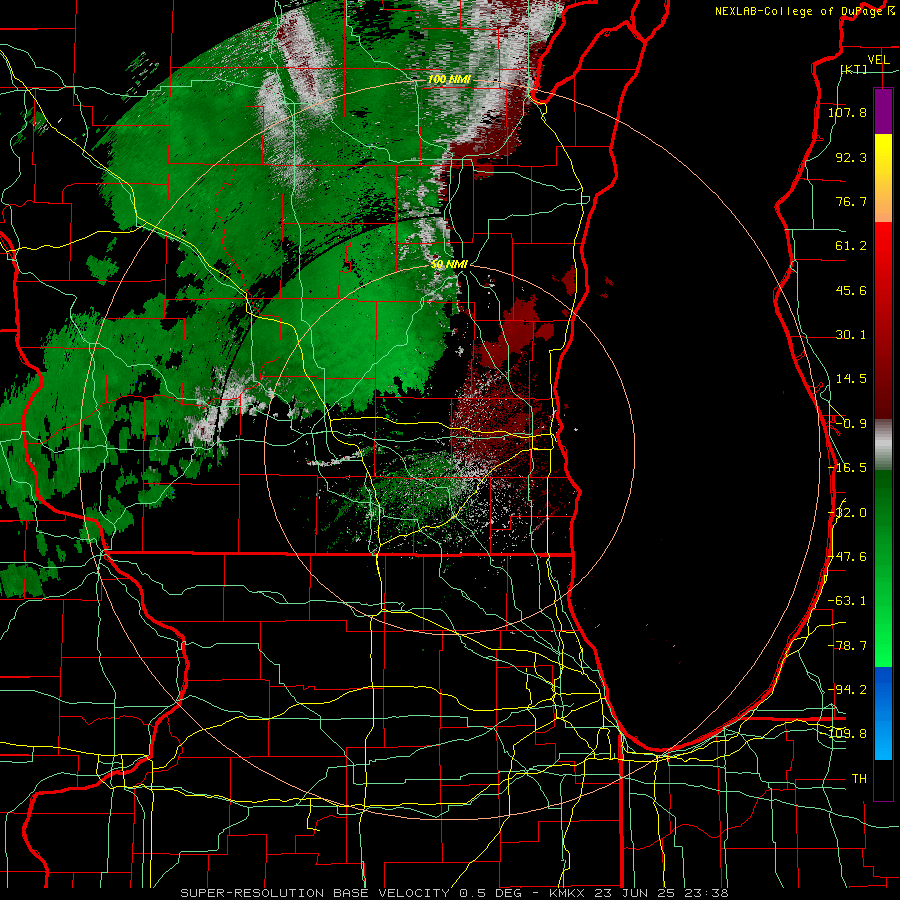Click the 100 NMI range ring label
This screenshot has width=900, height=900.
[449, 79]
